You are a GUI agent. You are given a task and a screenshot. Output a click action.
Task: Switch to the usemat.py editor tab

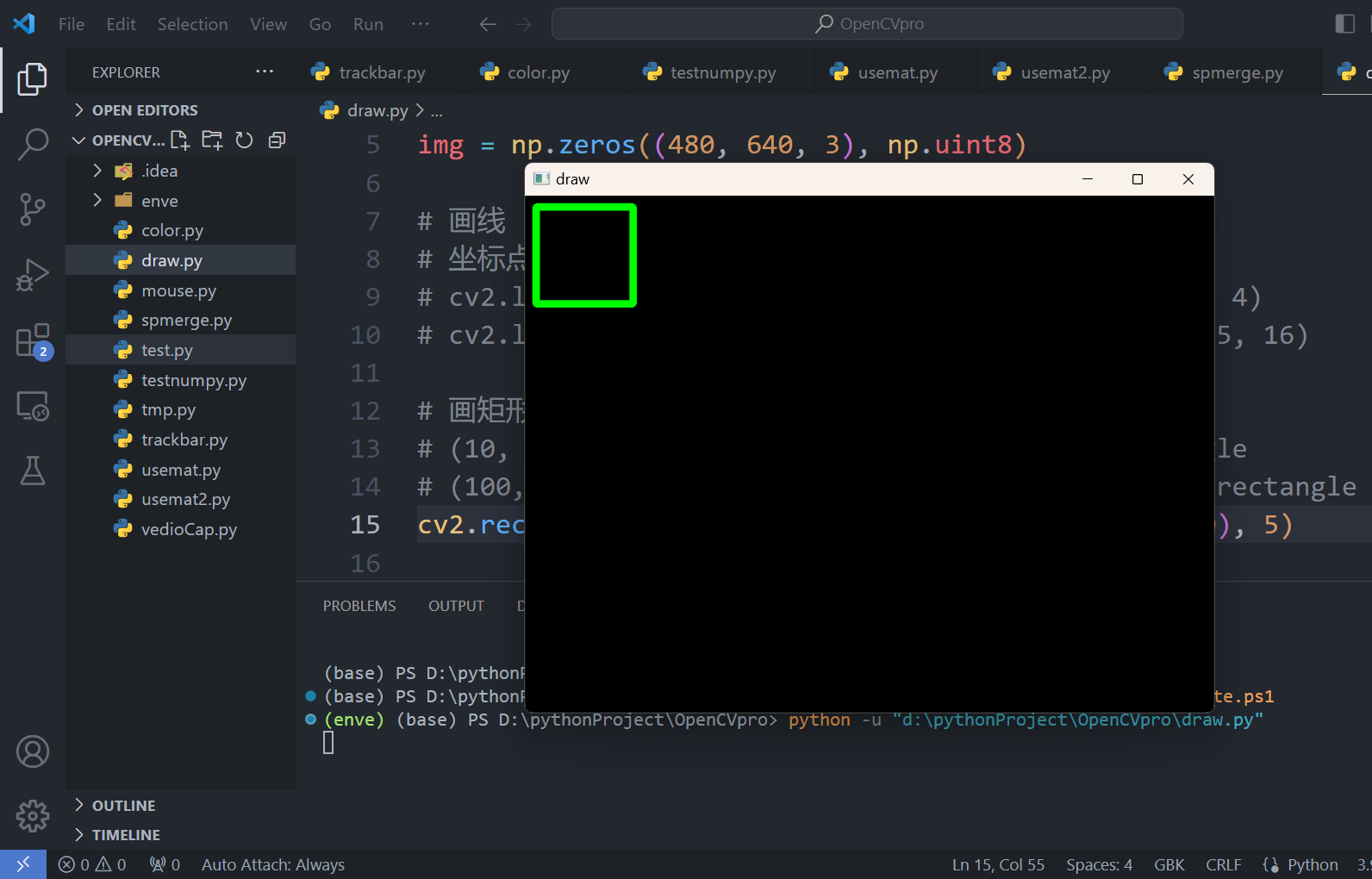tap(896, 72)
